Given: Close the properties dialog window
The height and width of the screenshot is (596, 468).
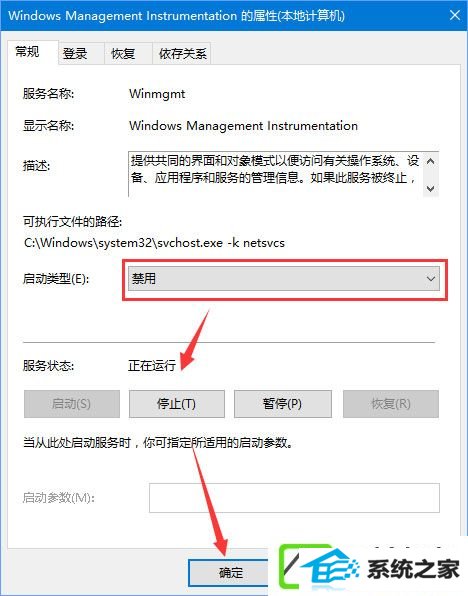Looking at the screenshot, I should (x=455, y=16).
